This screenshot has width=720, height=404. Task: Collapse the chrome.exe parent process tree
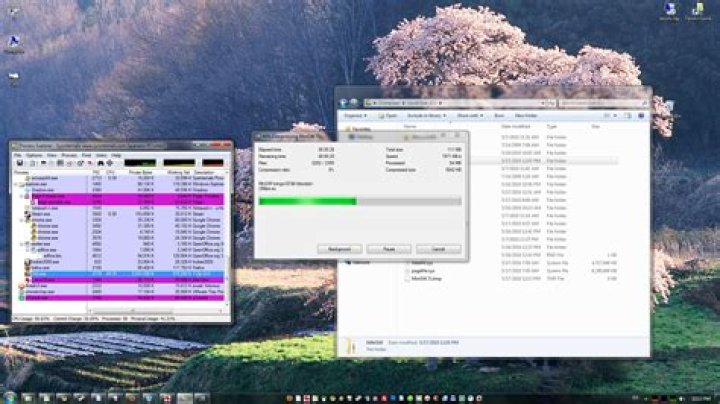pyautogui.click(x=22, y=220)
